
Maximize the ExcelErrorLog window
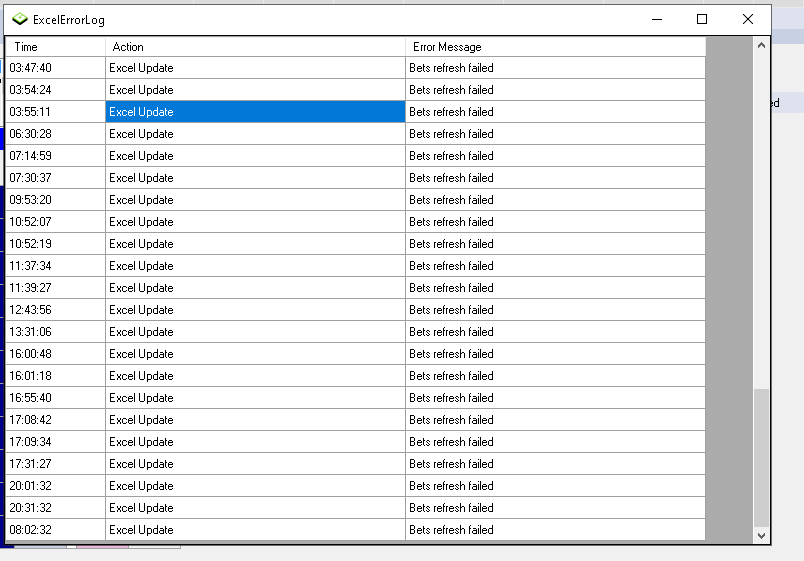pos(702,19)
